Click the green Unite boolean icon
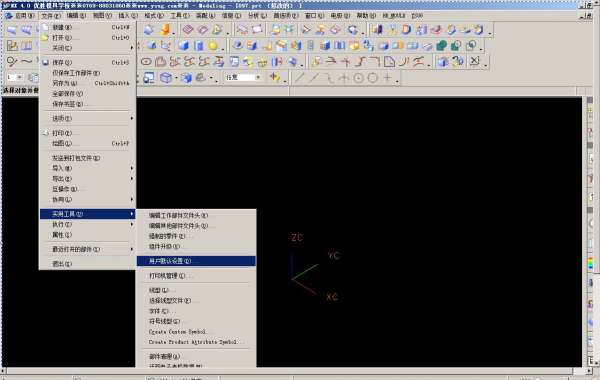Viewport: 600px width, 380px height. pyautogui.click(x=442, y=46)
